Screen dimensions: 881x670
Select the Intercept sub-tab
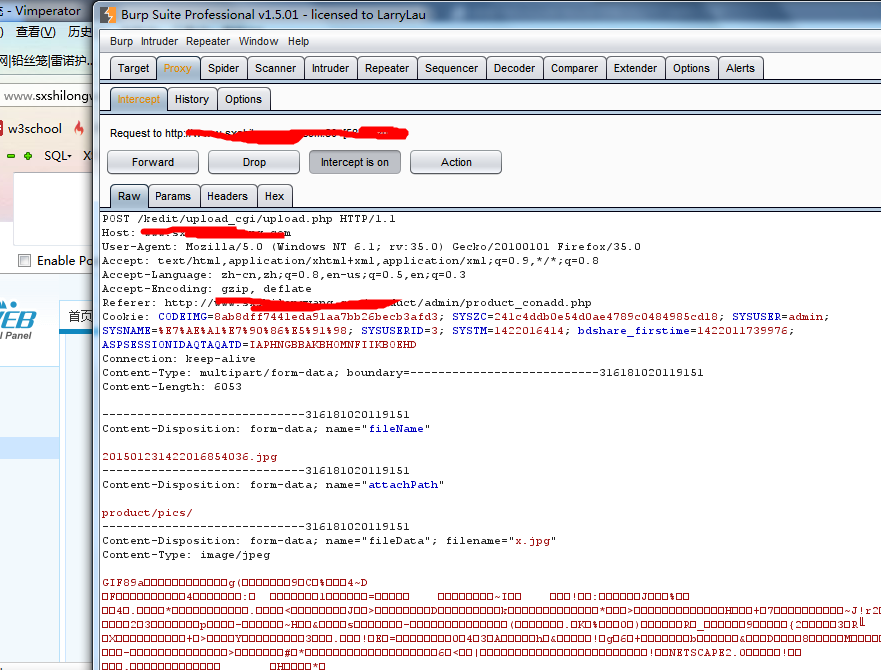(x=139, y=99)
